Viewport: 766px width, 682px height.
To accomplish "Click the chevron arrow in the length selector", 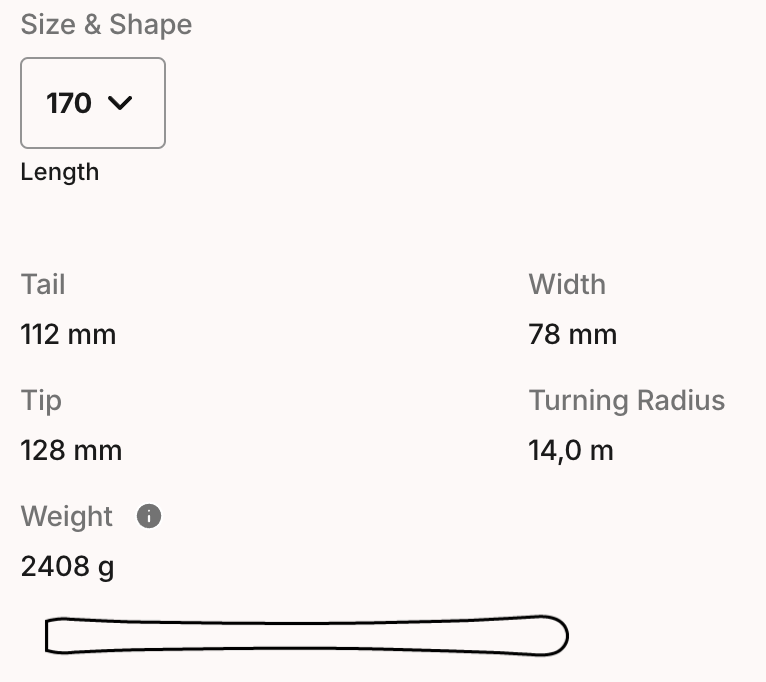I will point(120,103).
